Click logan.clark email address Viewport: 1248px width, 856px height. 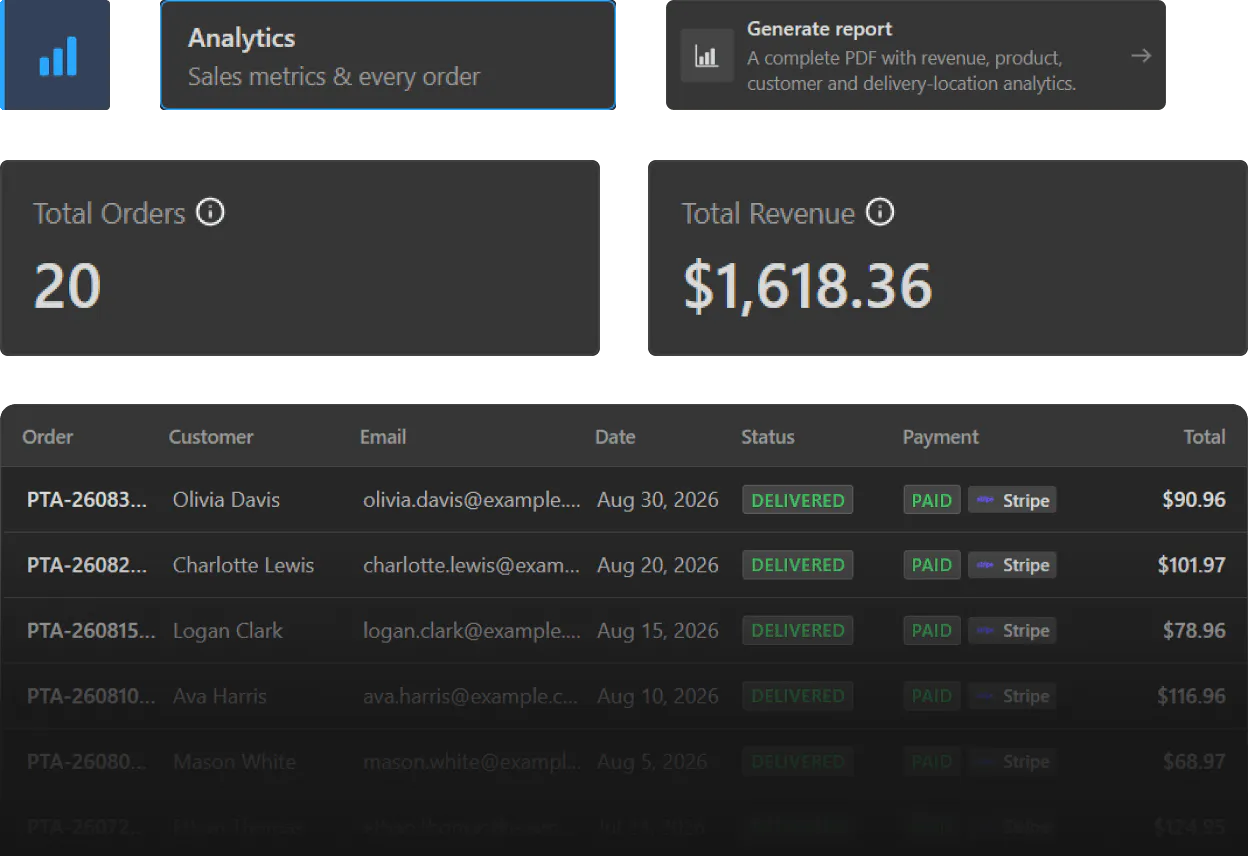pos(472,631)
